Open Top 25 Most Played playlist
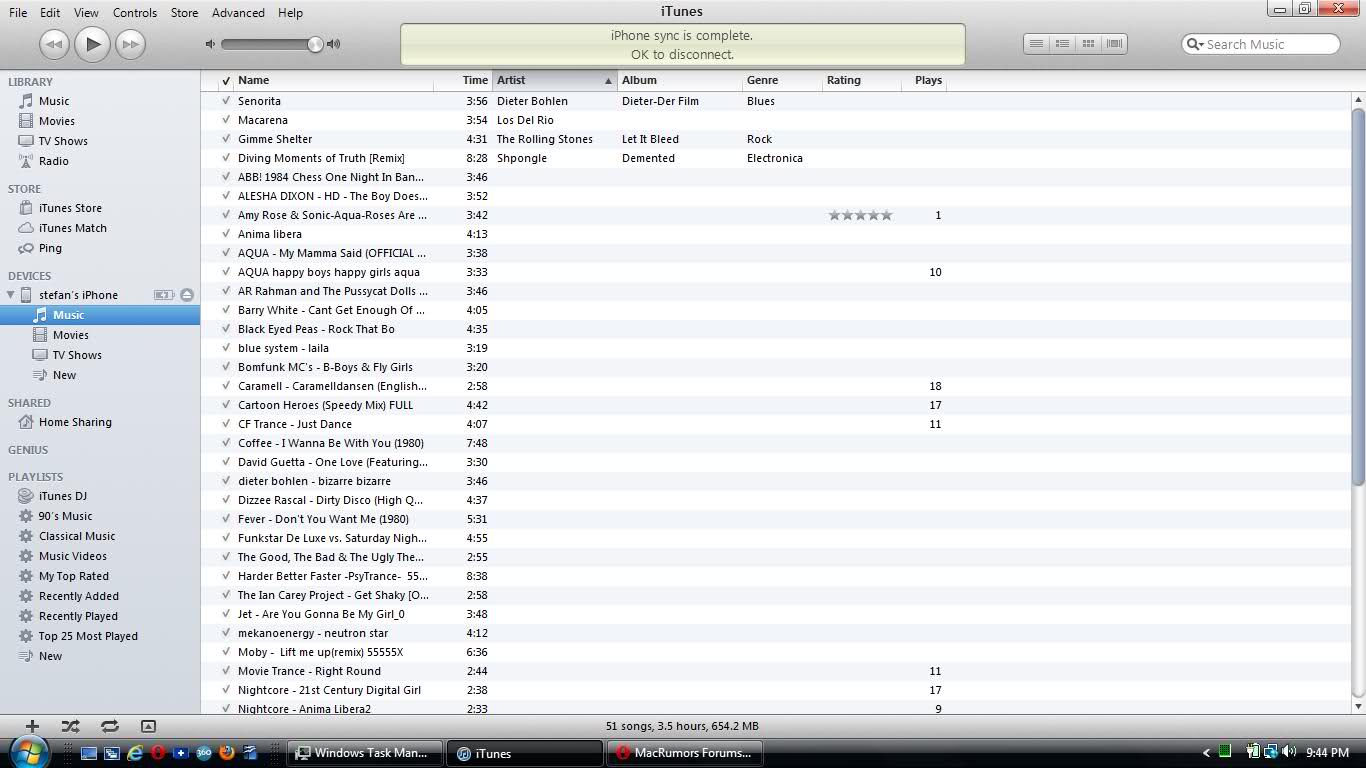 point(88,636)
